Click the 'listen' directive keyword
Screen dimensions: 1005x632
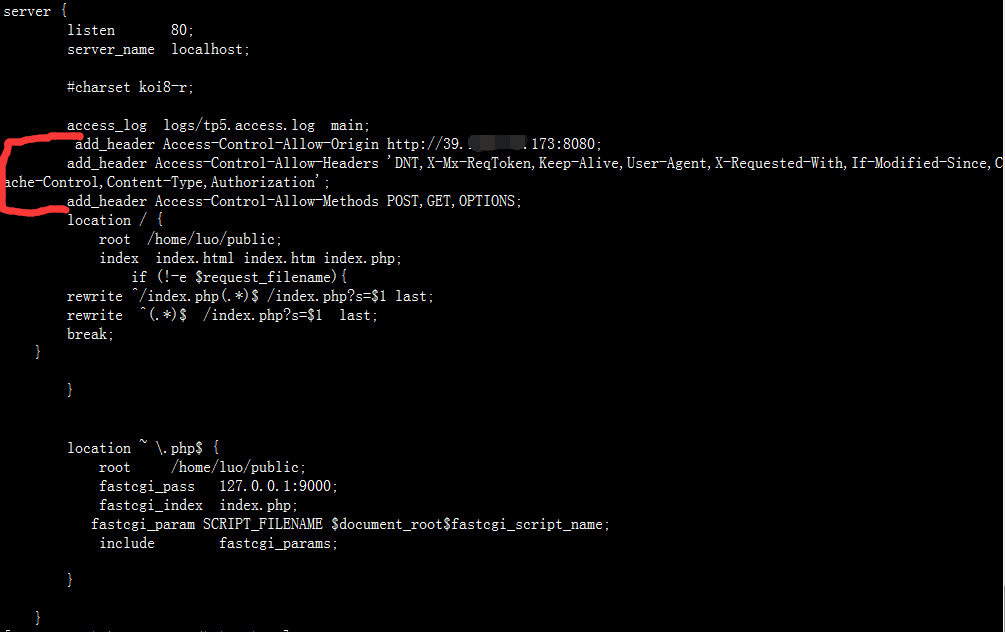click(x=91, y=30)
